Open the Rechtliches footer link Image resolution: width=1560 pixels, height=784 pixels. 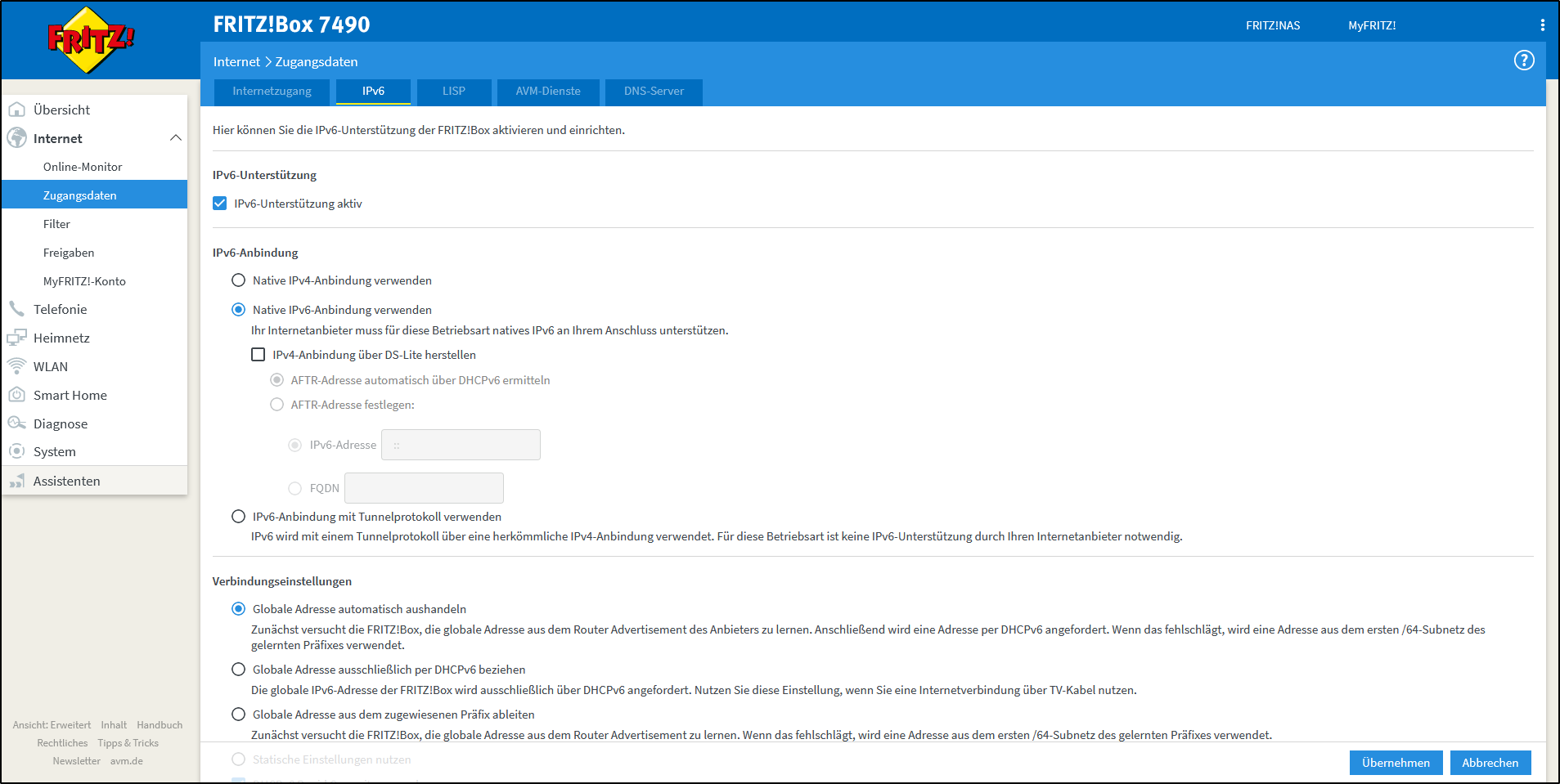point(62,743)
